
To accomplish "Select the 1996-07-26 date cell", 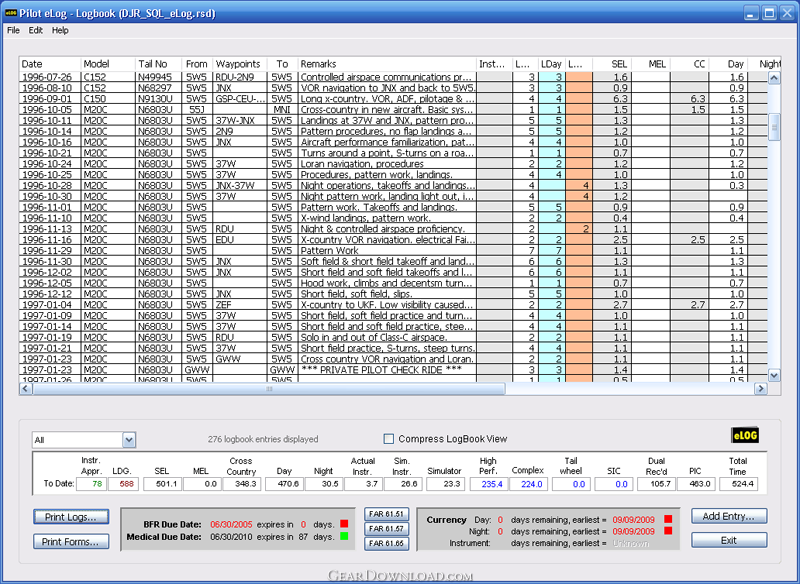I will coord(50,77).
